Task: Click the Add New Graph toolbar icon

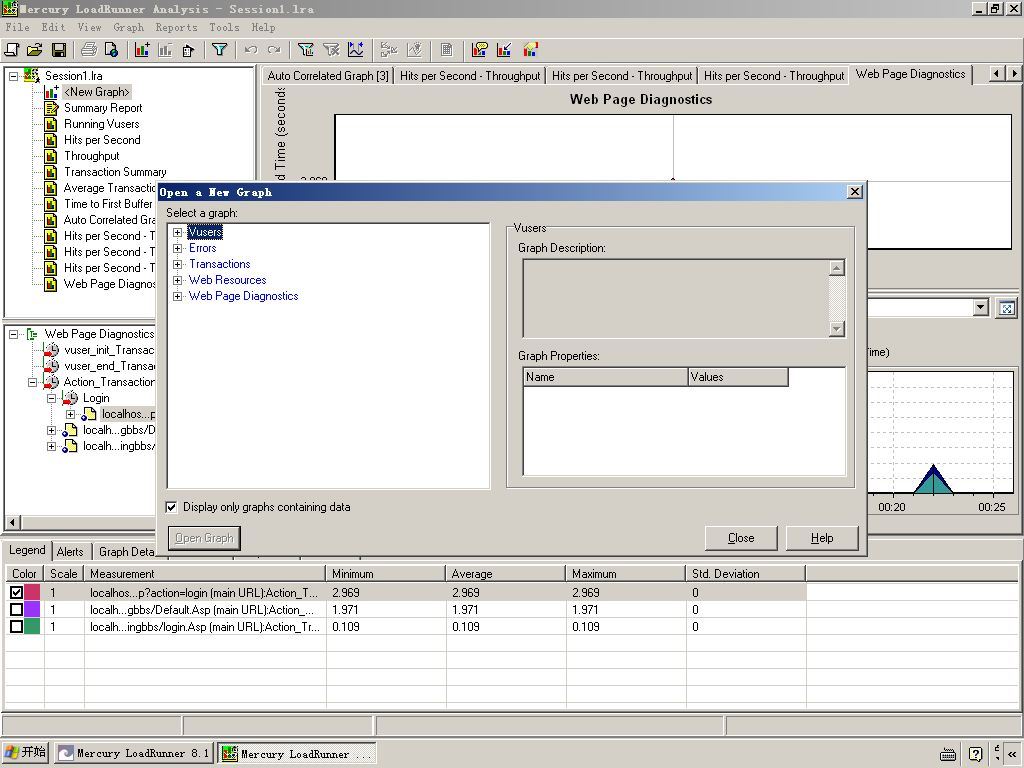Action: coord(142,50)
